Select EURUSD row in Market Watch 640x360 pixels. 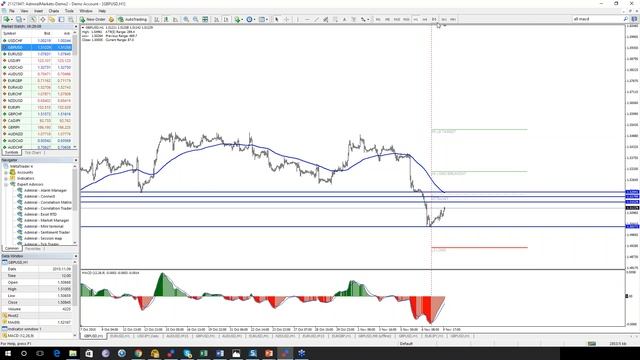coord(38,54)
